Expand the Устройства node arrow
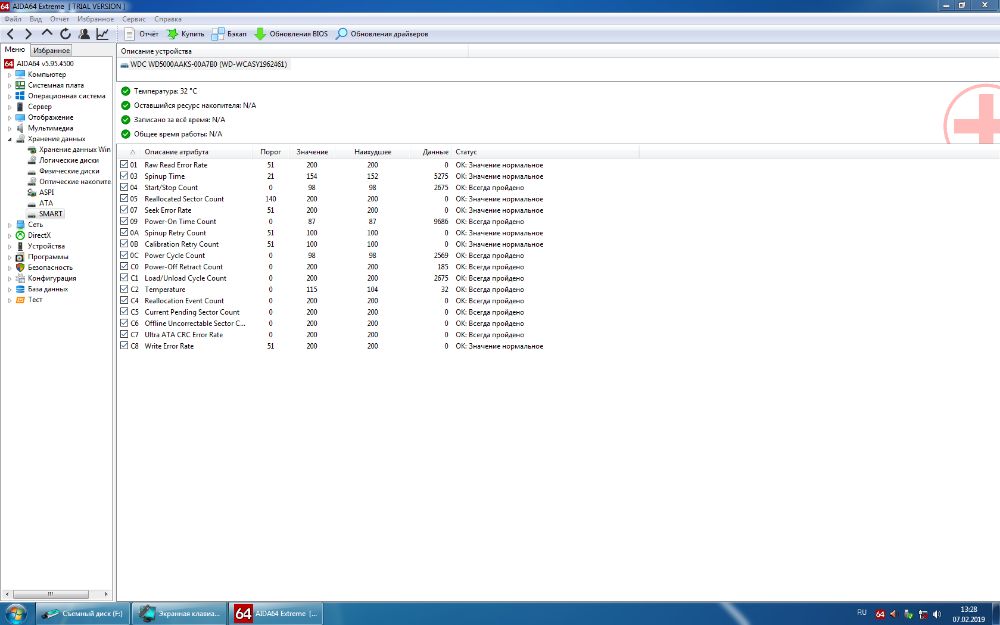Viewport: 1000px width, 625px height. (10, 246)
